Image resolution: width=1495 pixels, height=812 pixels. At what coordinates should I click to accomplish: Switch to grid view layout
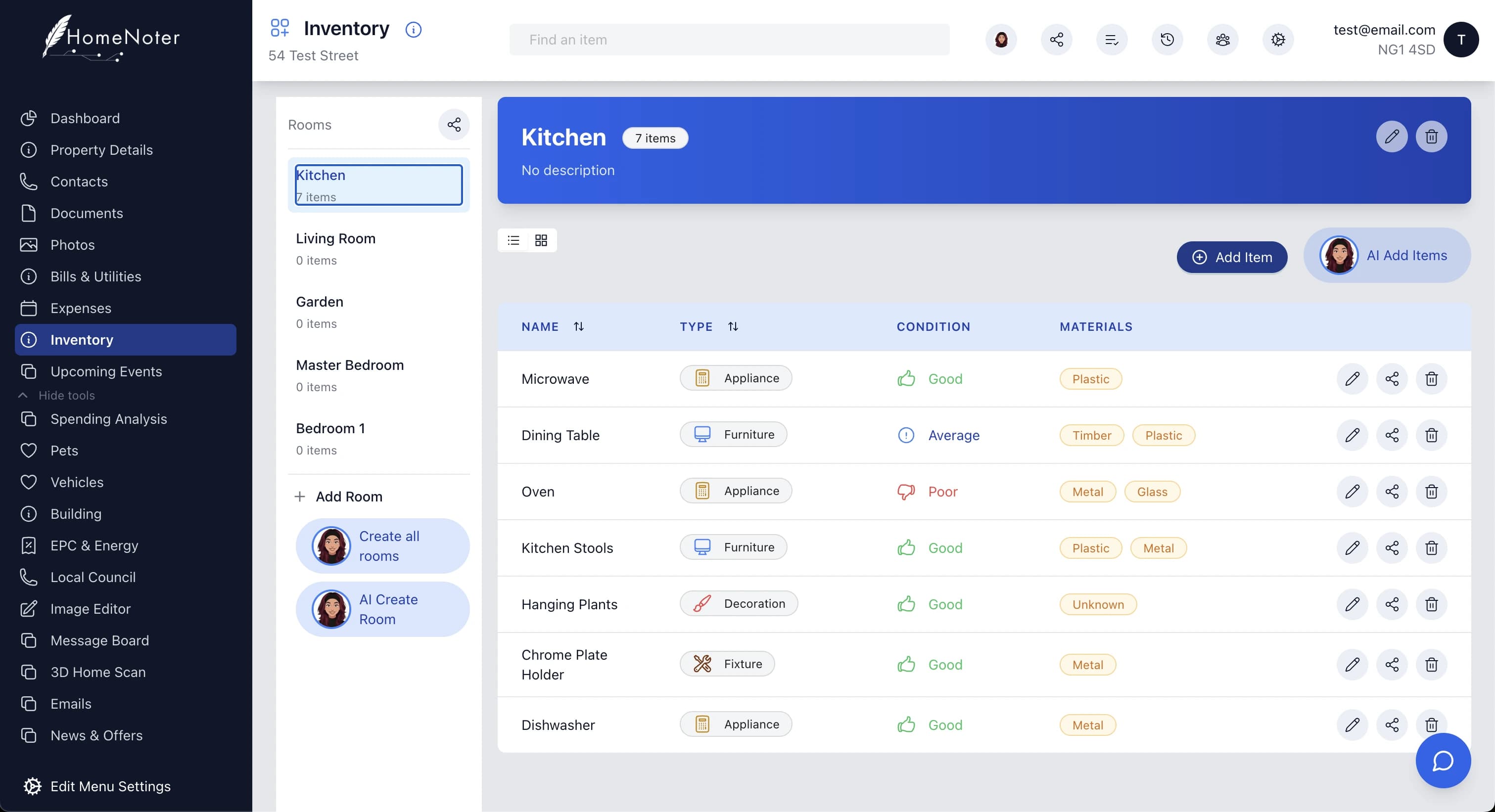(x=541, y=240)
